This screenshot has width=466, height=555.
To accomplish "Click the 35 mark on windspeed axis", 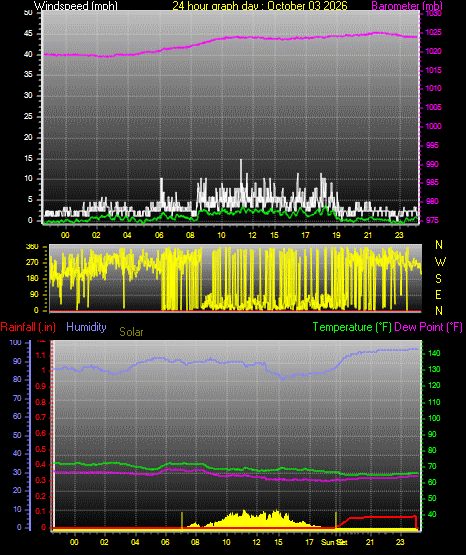I will point(28,74).
